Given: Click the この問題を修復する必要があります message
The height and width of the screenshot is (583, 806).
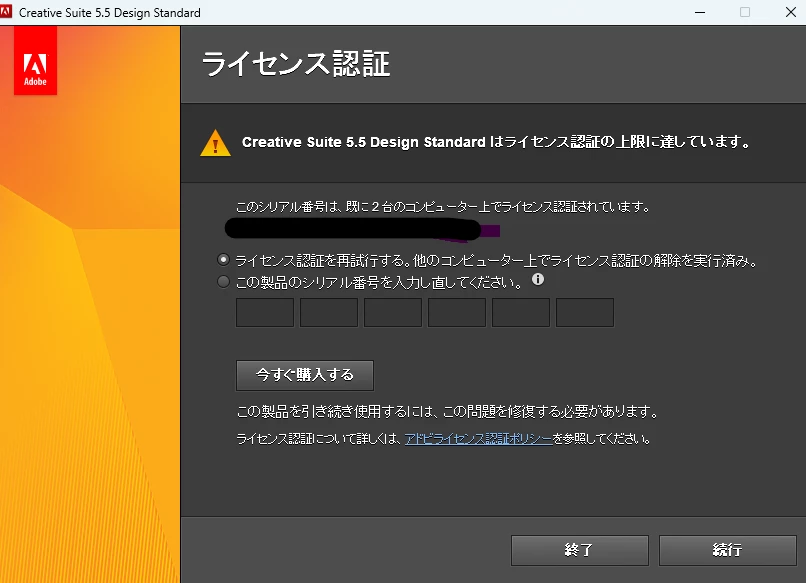Looking at the screenshot, I should [x=447, y=411].
